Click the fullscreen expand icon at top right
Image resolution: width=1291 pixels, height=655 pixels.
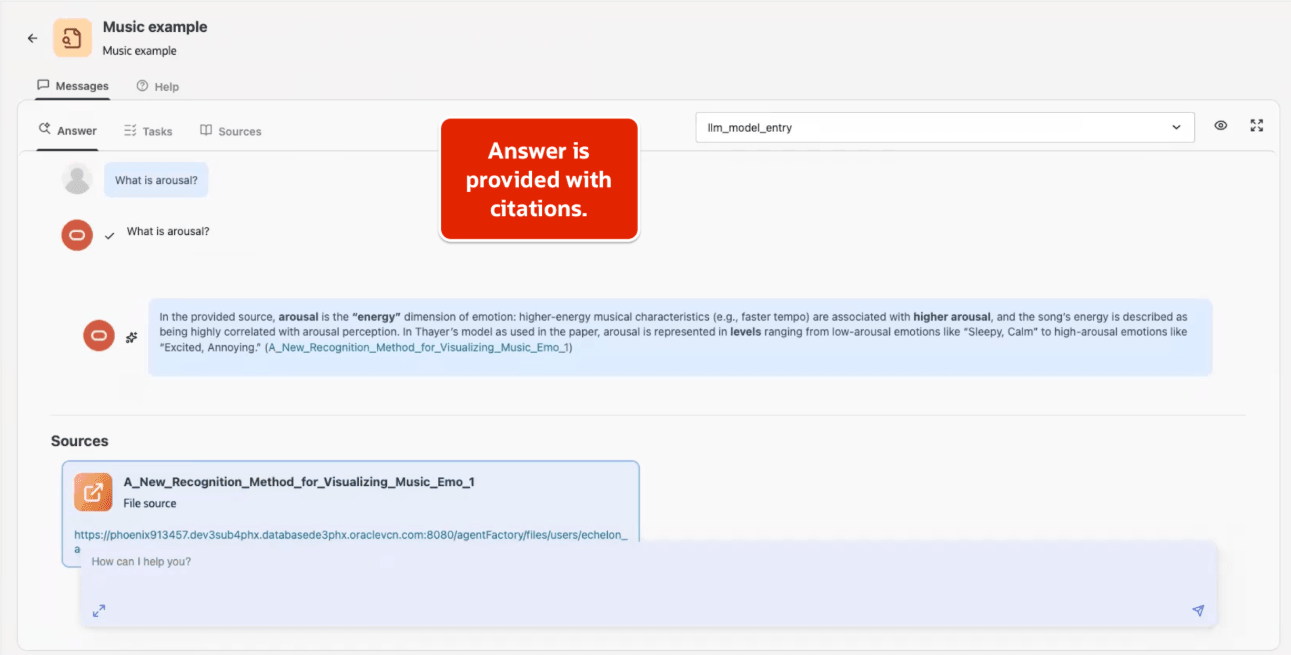1257,126
